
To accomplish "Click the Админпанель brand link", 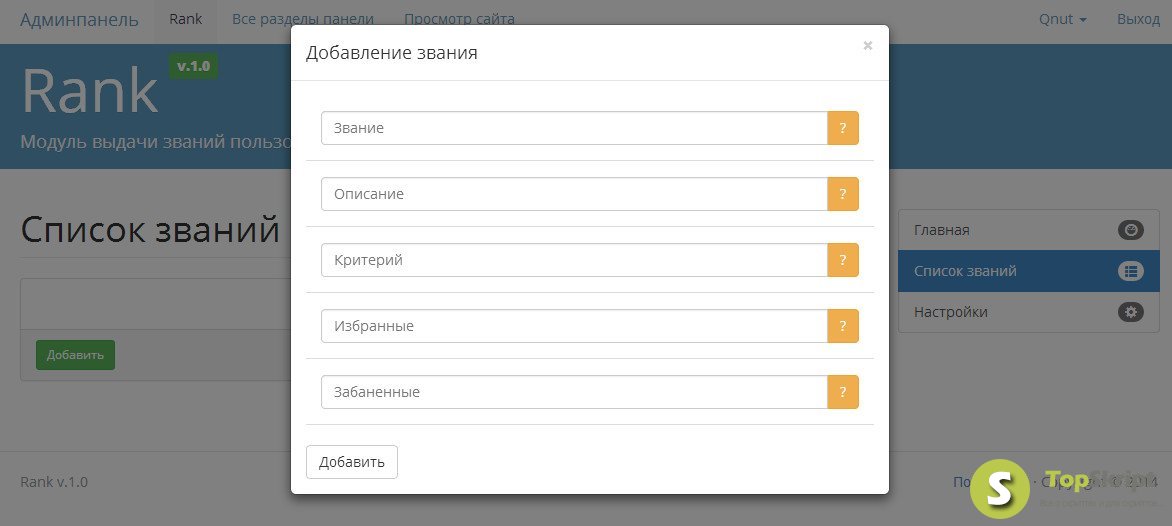I will click(79, 19).
